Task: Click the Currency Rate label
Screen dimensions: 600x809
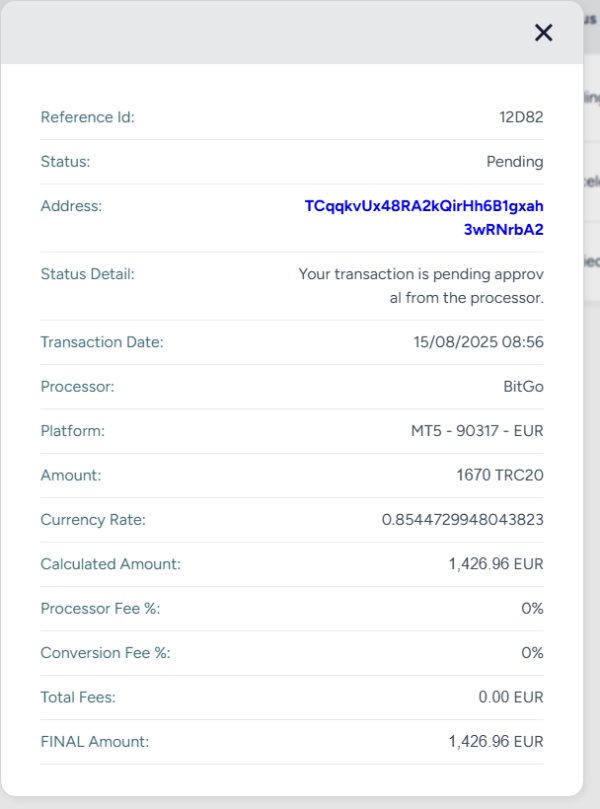Action: tap(93, 520)
